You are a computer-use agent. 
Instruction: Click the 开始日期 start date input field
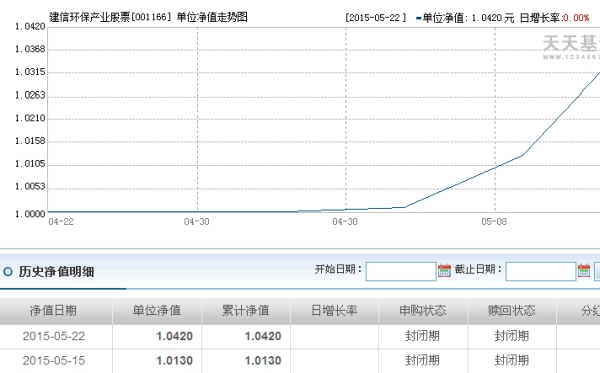401,271
